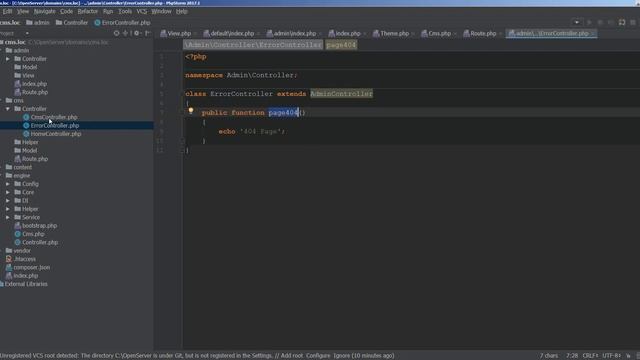The image size is (640, 360).
Task: Click the Ignore link in status bar
Action: 341,356
